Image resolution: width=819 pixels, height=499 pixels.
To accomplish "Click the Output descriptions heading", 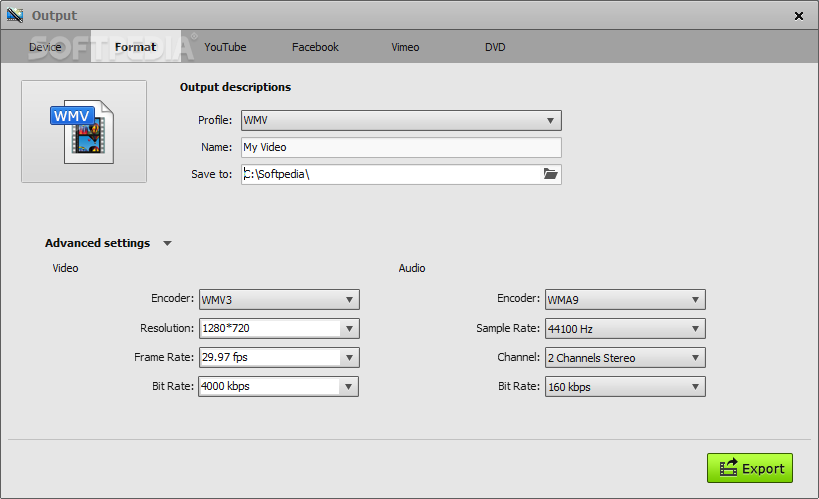I will coord(235,87).
